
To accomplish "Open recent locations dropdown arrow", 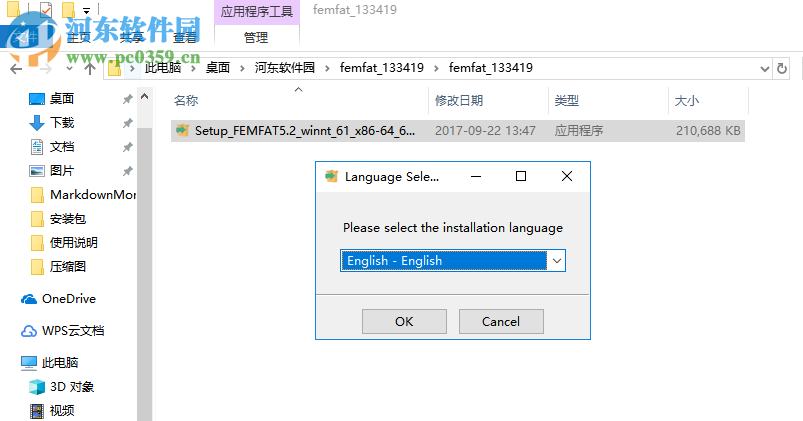I will pyautogui.click(x=70, y=69).
